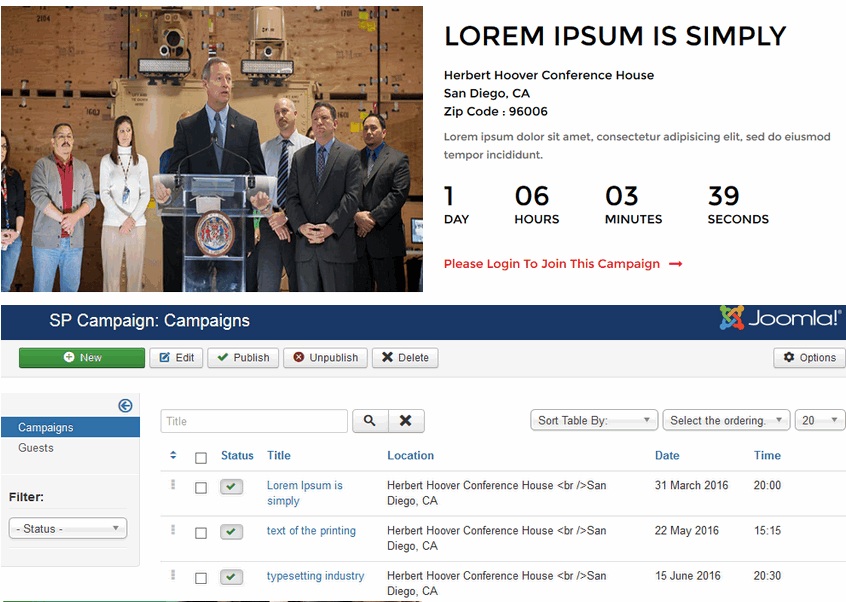This screenshot has width=846, height=602.
Task: Check the select-all checkbox in table header
Action: pyautogui.click(x=201, y=458)
